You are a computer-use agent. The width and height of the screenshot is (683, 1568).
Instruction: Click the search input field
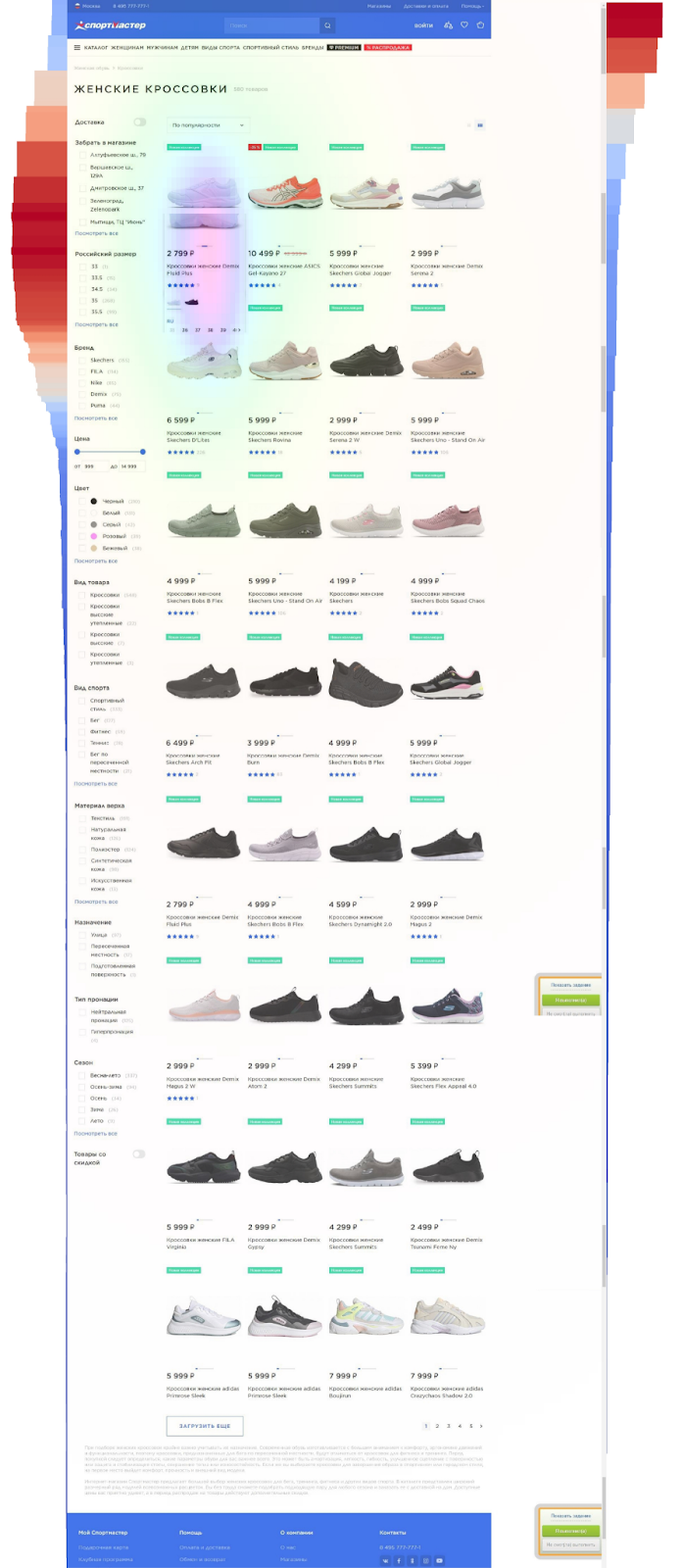coord(271,25)
